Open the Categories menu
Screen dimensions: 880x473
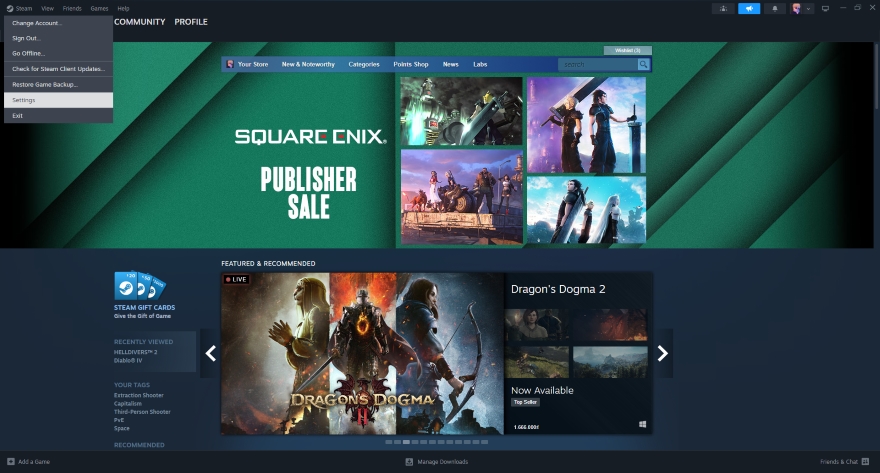pos(364,65)
